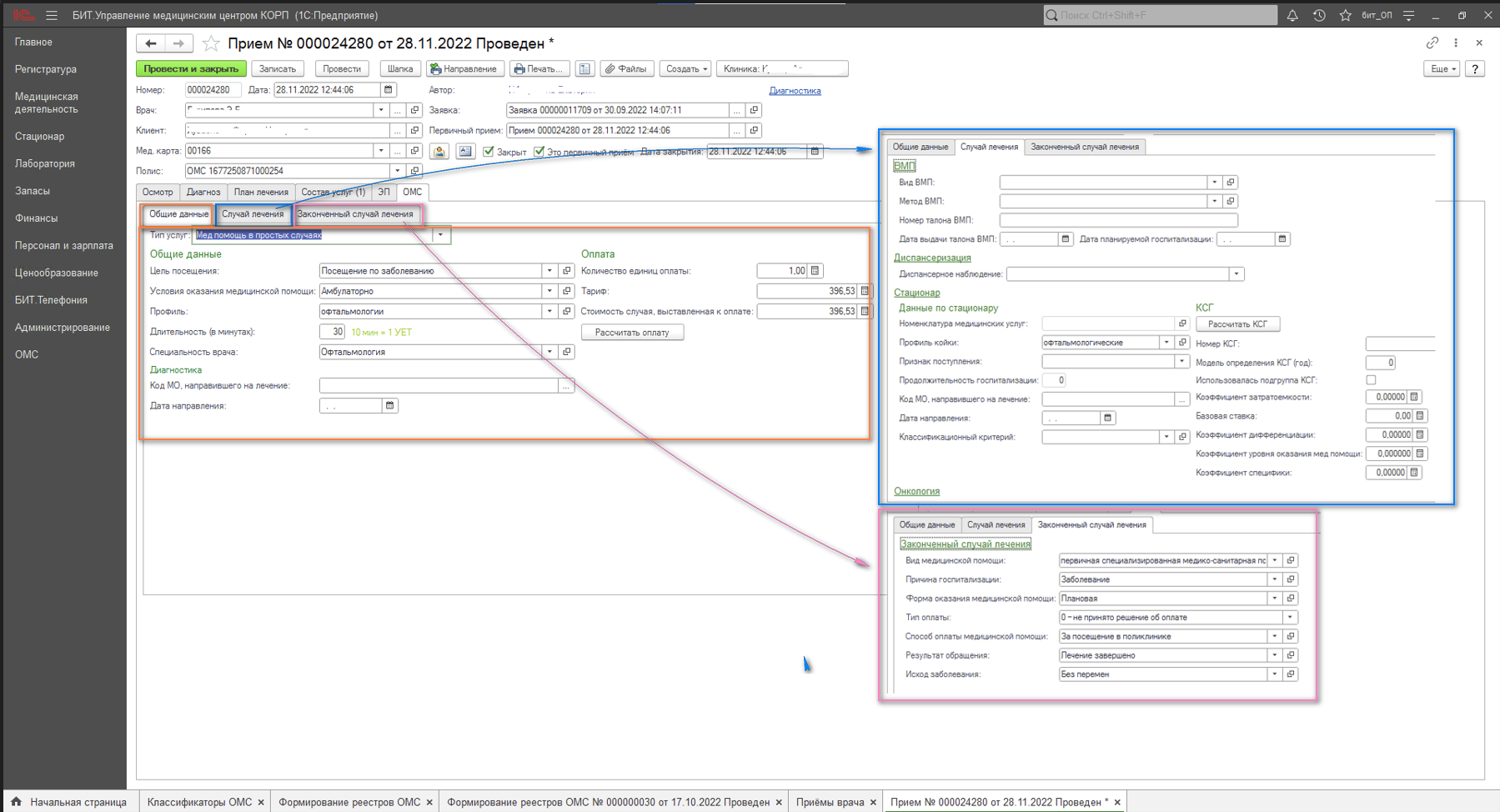
Task: Click the Записать button
Action: 278,68
